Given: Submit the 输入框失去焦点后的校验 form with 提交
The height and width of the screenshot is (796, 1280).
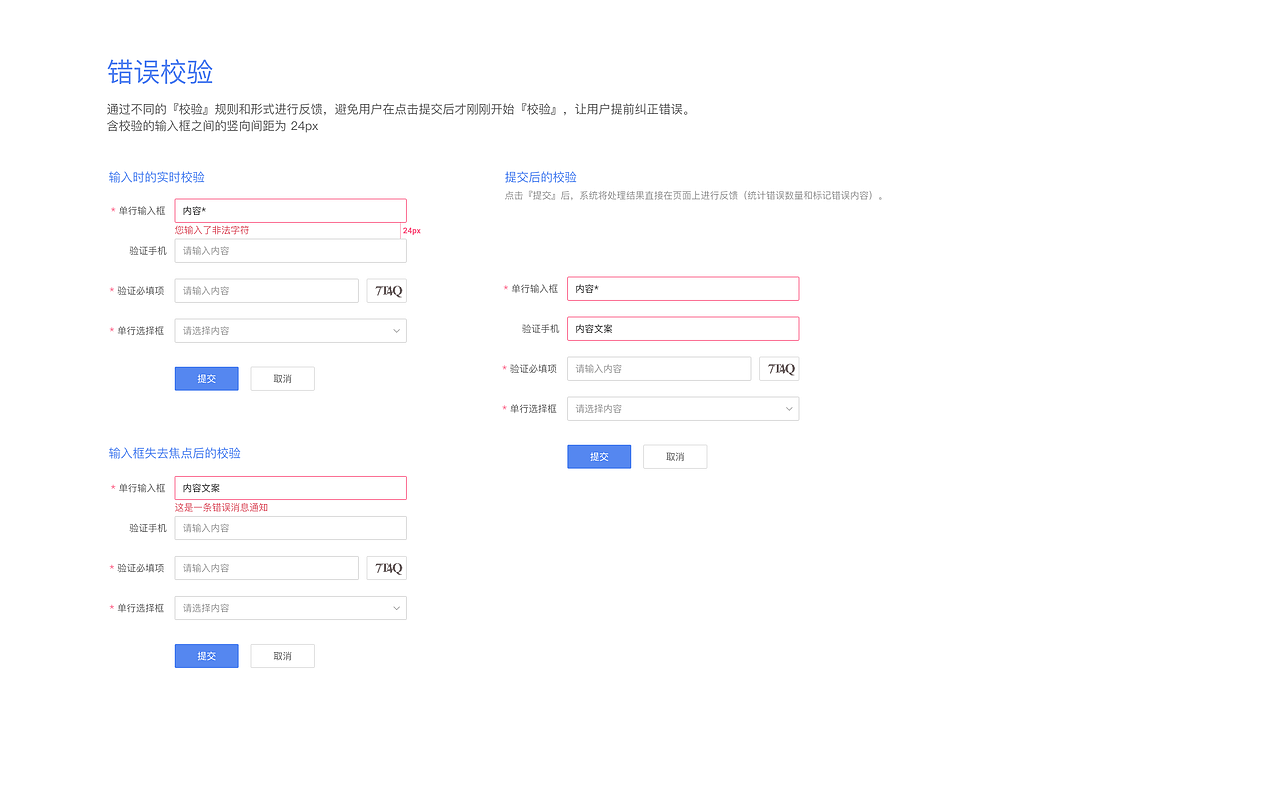Looking at the screenshot, I should click(x=206, y=656).
